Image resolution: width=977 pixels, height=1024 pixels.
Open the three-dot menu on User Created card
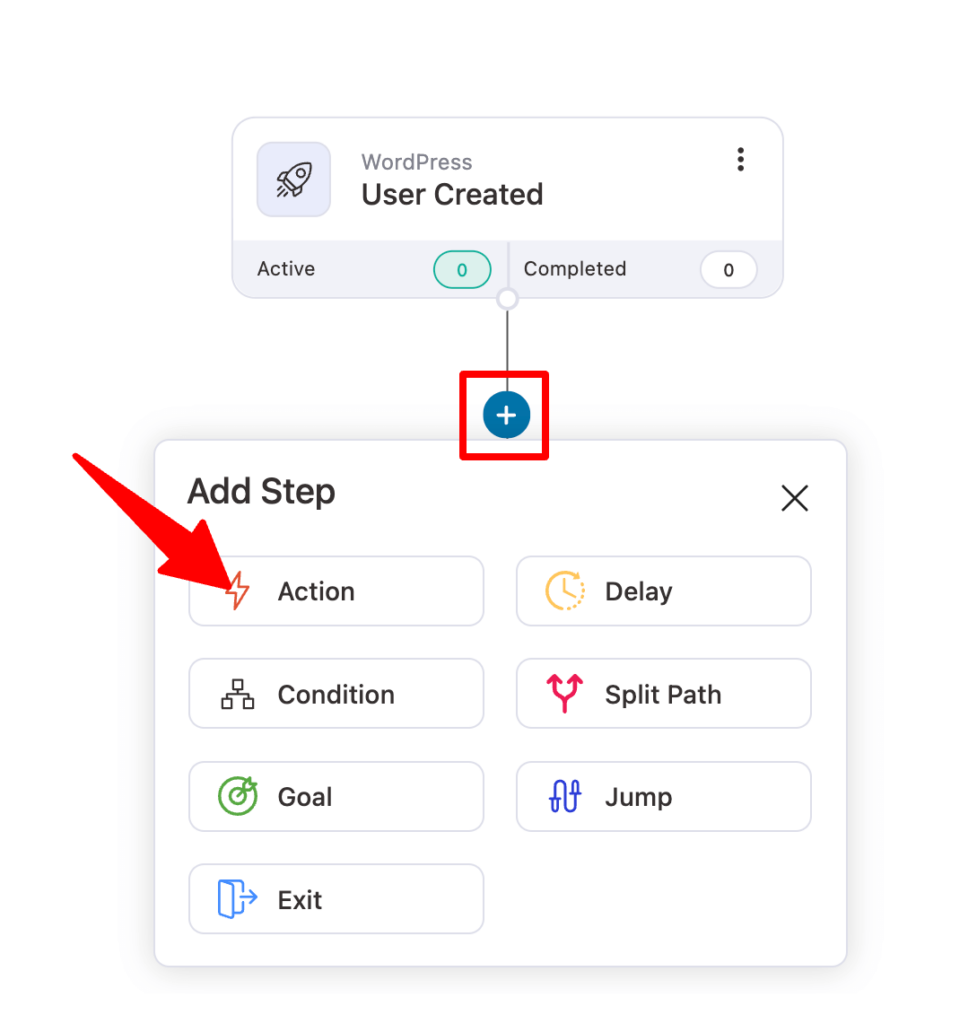point(740,159)
